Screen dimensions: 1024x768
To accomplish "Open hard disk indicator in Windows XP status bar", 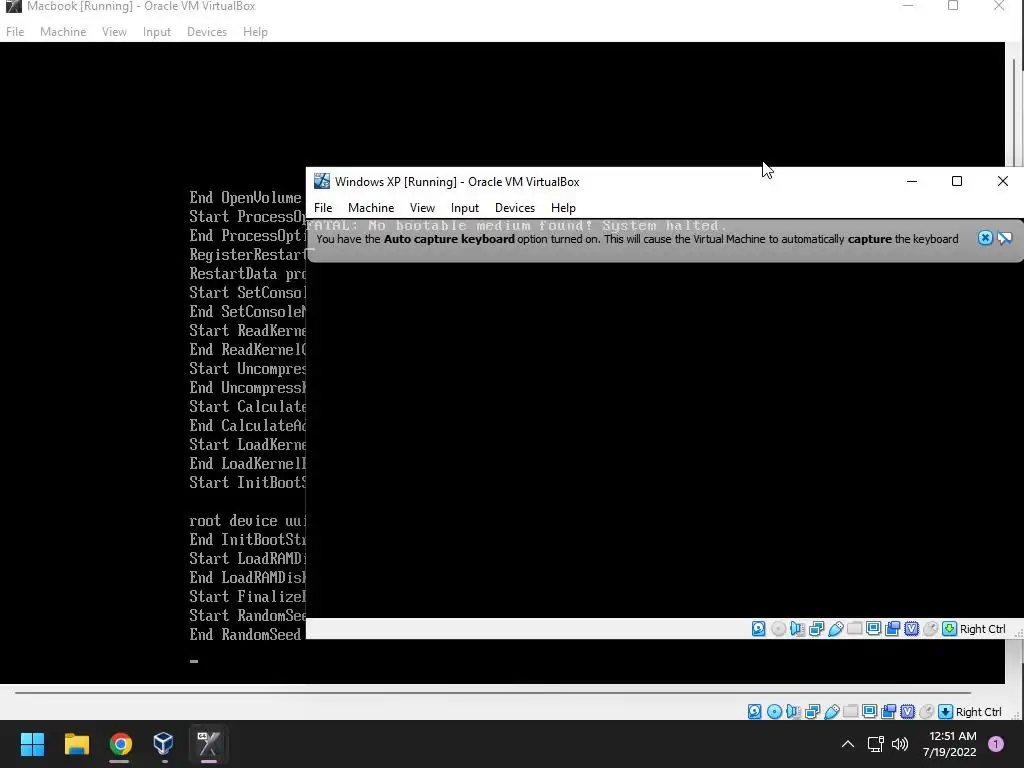I will (758, 629).
